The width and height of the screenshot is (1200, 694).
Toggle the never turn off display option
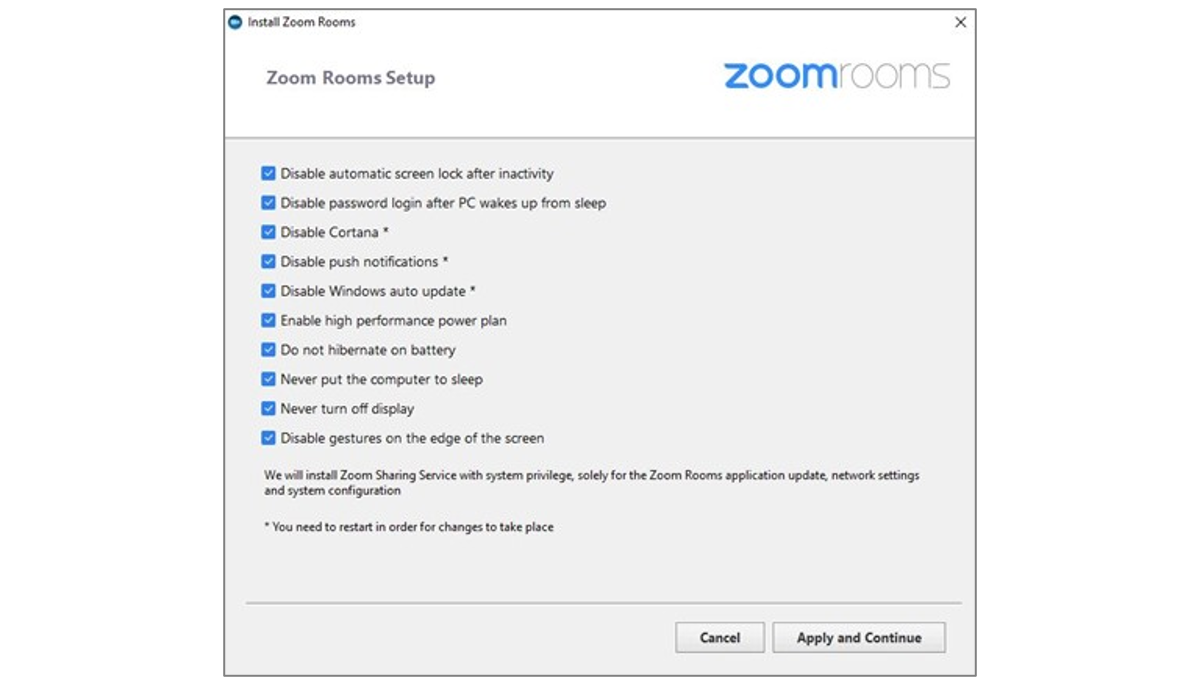pos(268,408)
